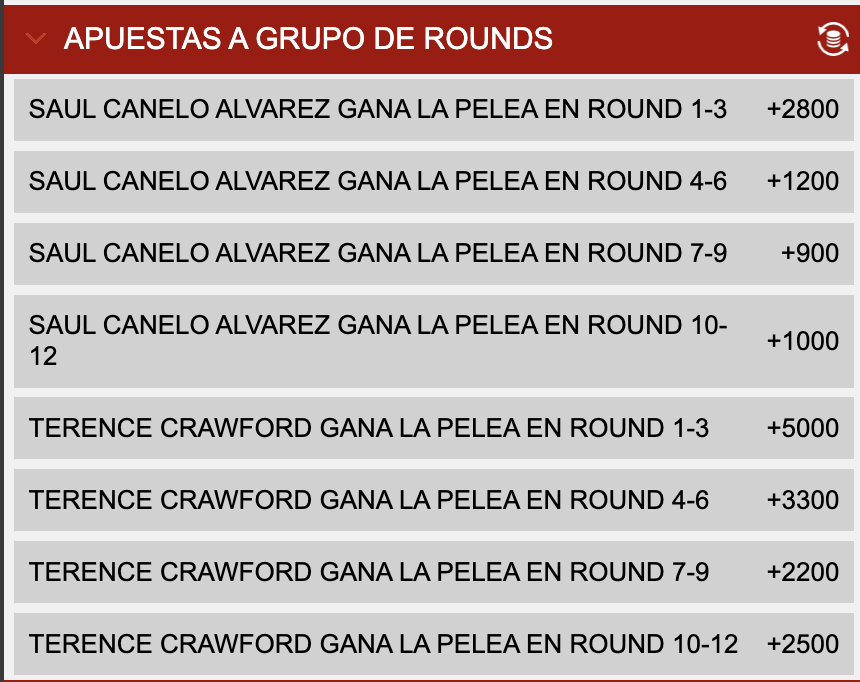Click the +5000 odds value
Image resolution: width=860 pixels, height=682 pixels.
(x=802, y=427)
